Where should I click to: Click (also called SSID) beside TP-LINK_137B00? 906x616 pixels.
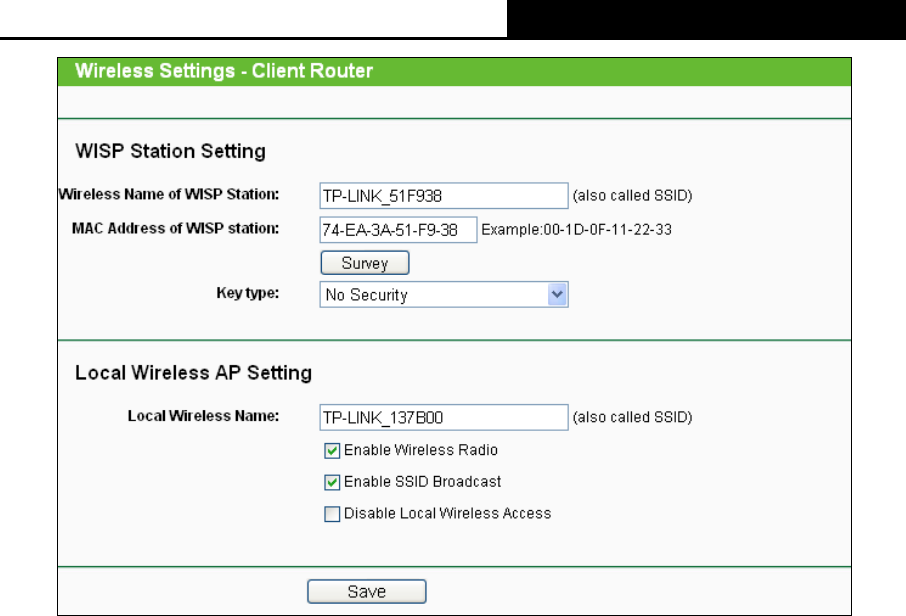(x=633, y=417)
